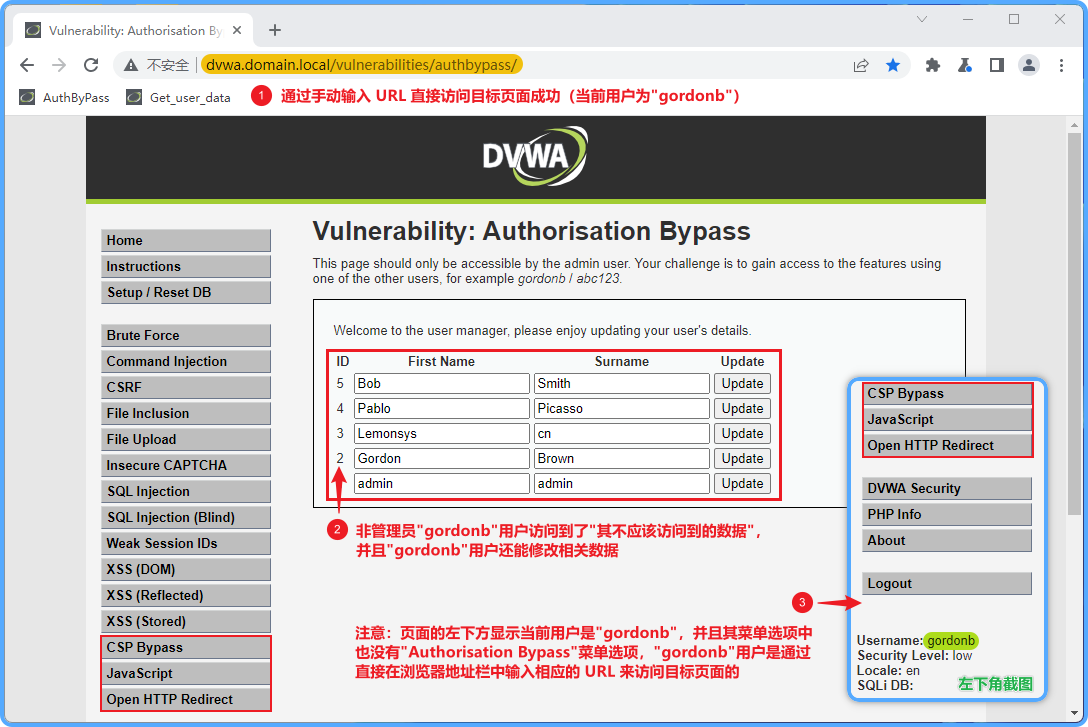The width and height of the screenshot is (1088, 727).
Task: Click the vertical scrollbar thumb
Action: 1074,323
